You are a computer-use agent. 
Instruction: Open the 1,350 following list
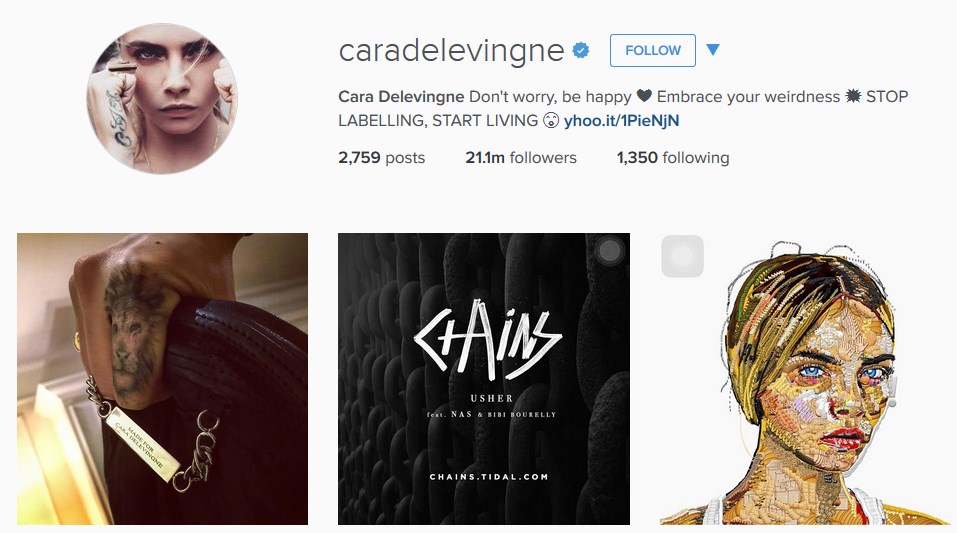pos(673,158)
